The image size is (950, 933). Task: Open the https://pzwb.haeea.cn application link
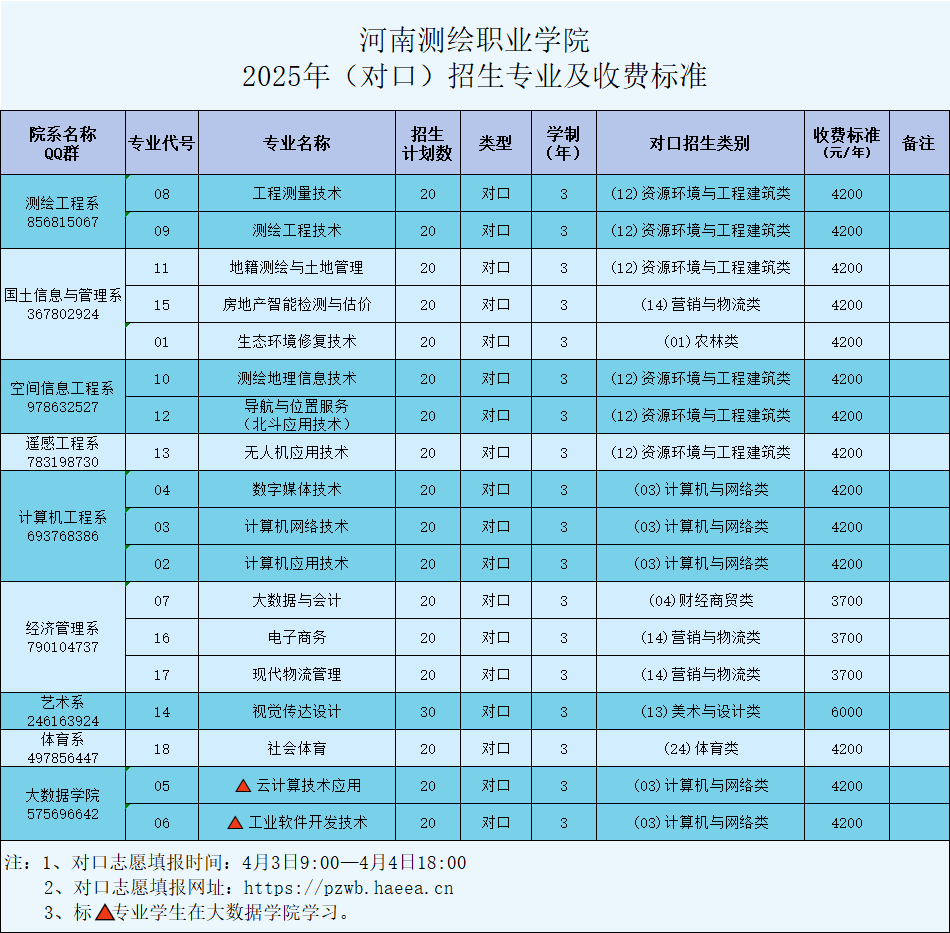[348, 888]
